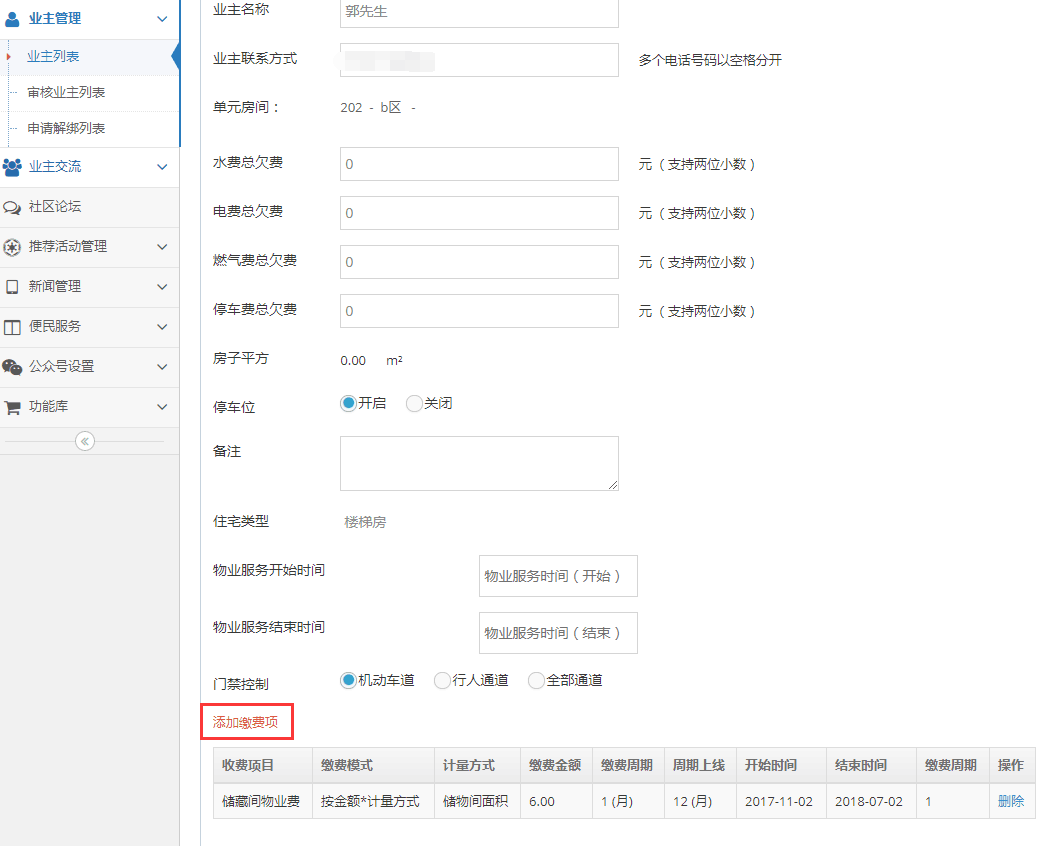
Task: Click the 业主名称 input field
Action: click(x=479, y=12)
